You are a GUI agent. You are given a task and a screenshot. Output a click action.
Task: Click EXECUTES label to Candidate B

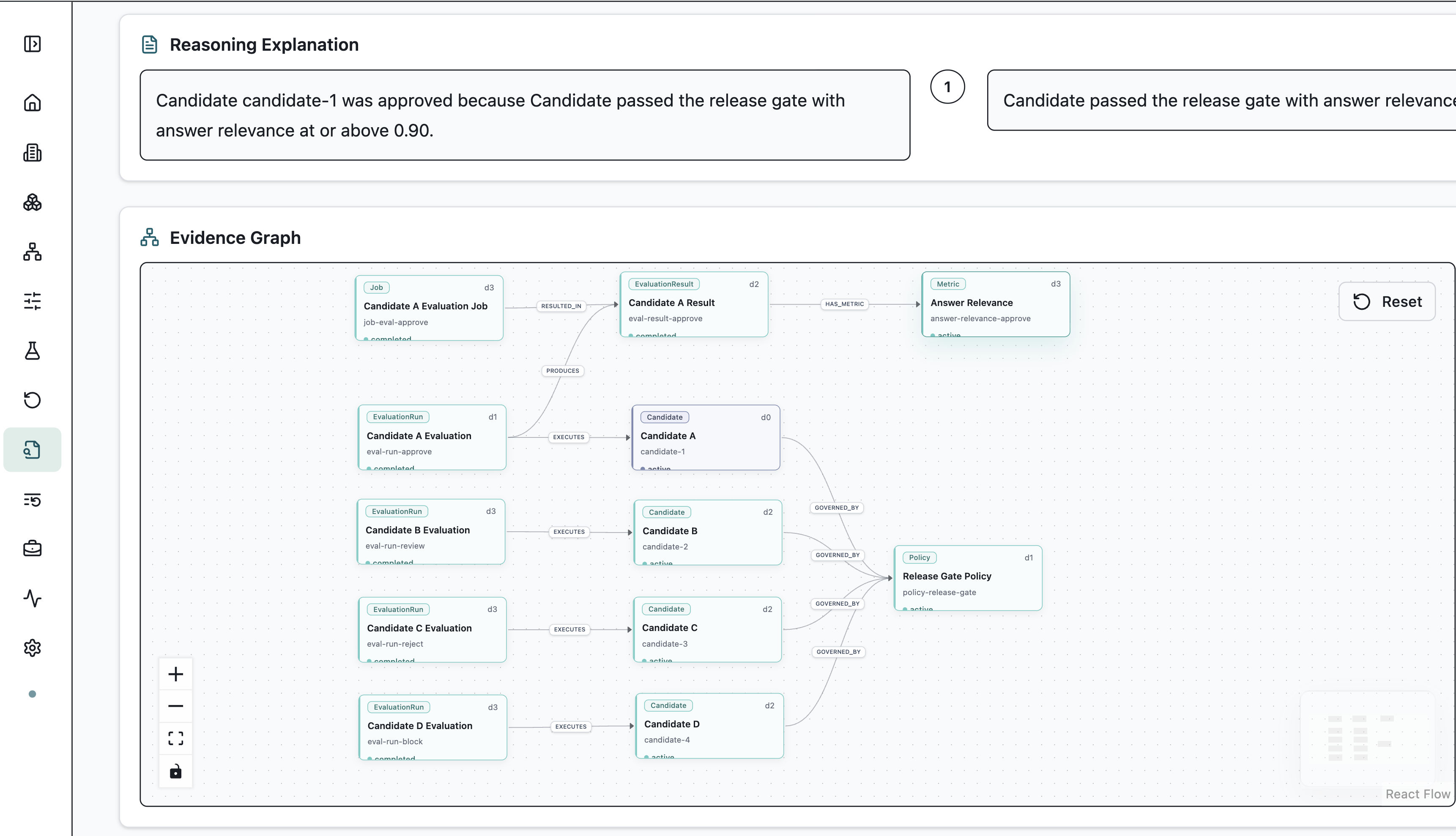click(569, 532)
